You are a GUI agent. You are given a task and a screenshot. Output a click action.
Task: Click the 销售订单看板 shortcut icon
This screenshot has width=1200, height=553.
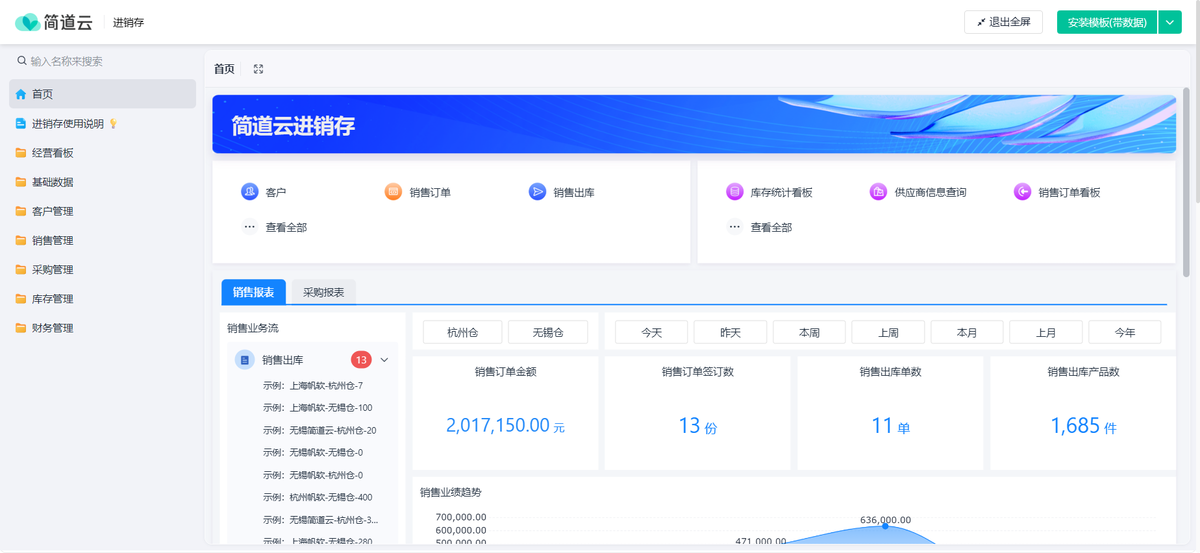coord(1022,192)
